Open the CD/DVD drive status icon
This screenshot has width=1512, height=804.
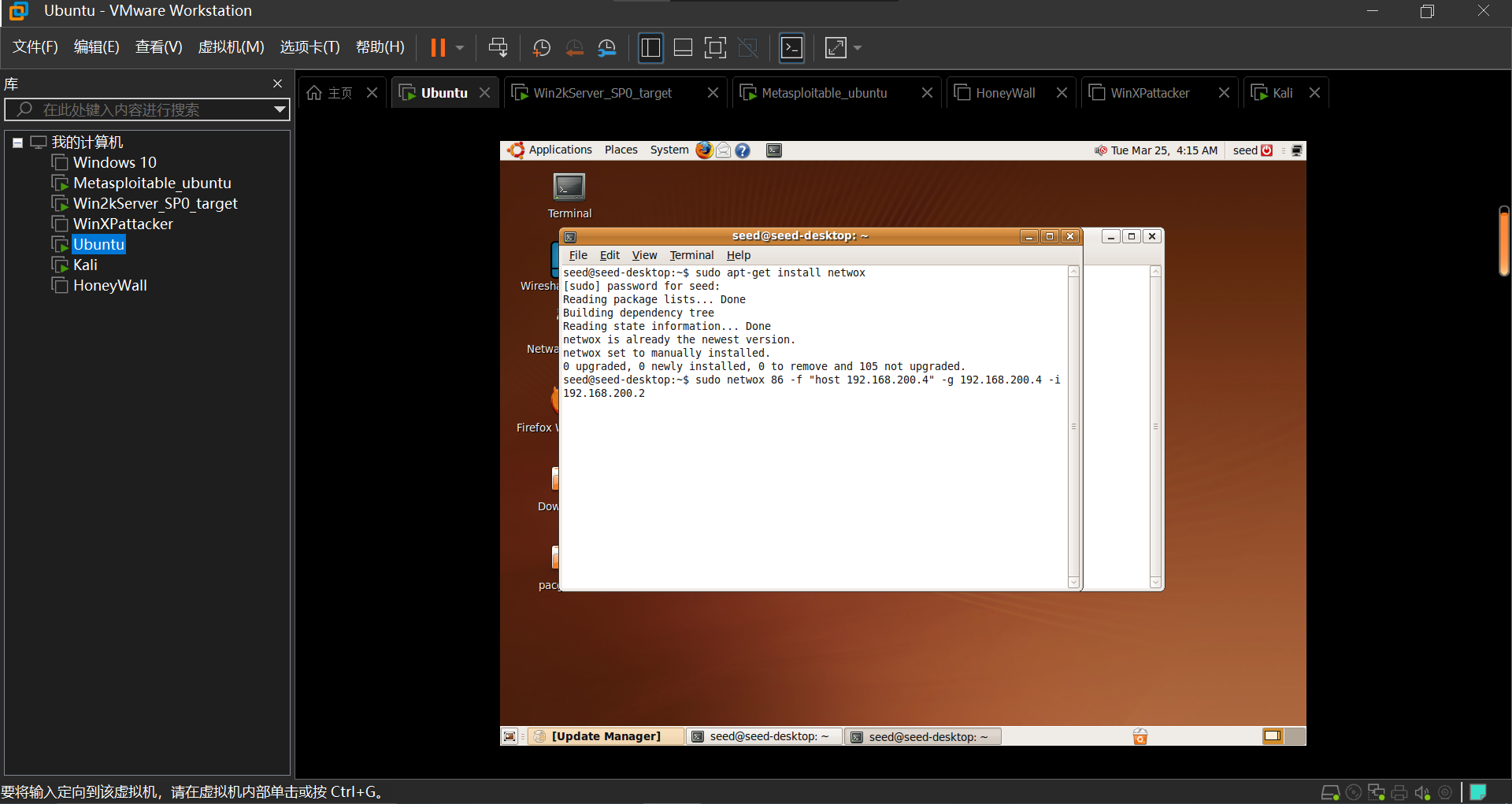[1354, 792]
